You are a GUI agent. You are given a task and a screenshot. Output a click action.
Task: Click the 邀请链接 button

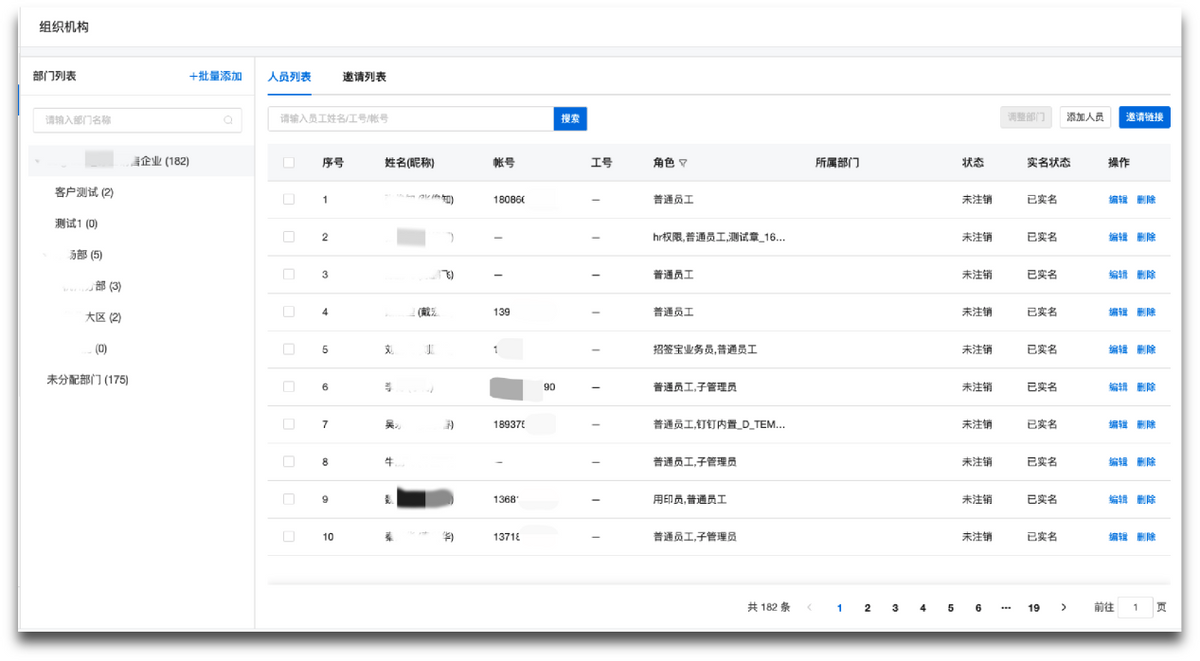point(1144,117)
